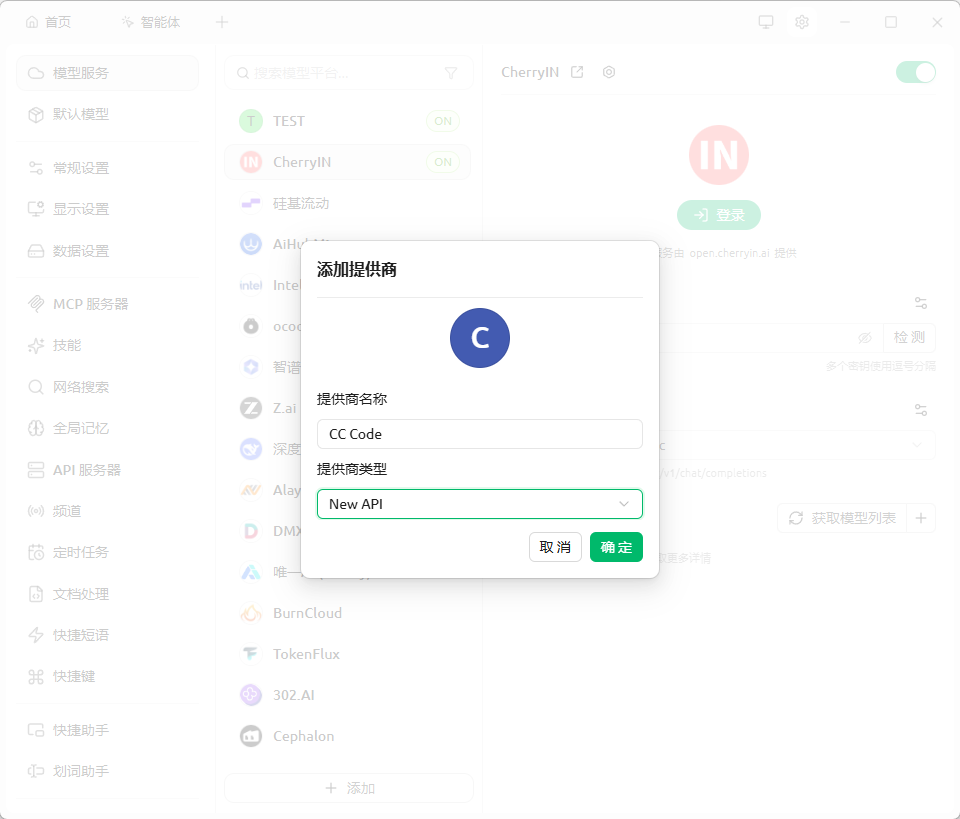The width and height of the screenshot is (960, 819).
Task: Click the 添加 button below the provider list
Action: click(349, 788)
